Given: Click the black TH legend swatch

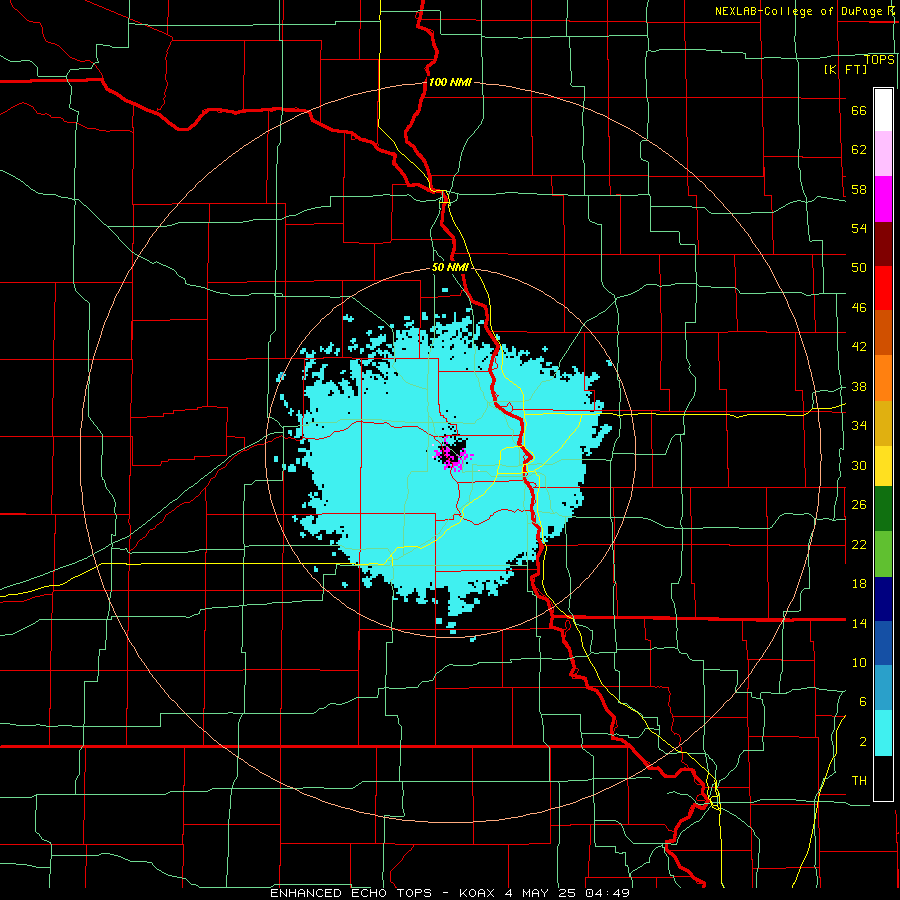Looking at the screenshot, I should coord(883,778).
